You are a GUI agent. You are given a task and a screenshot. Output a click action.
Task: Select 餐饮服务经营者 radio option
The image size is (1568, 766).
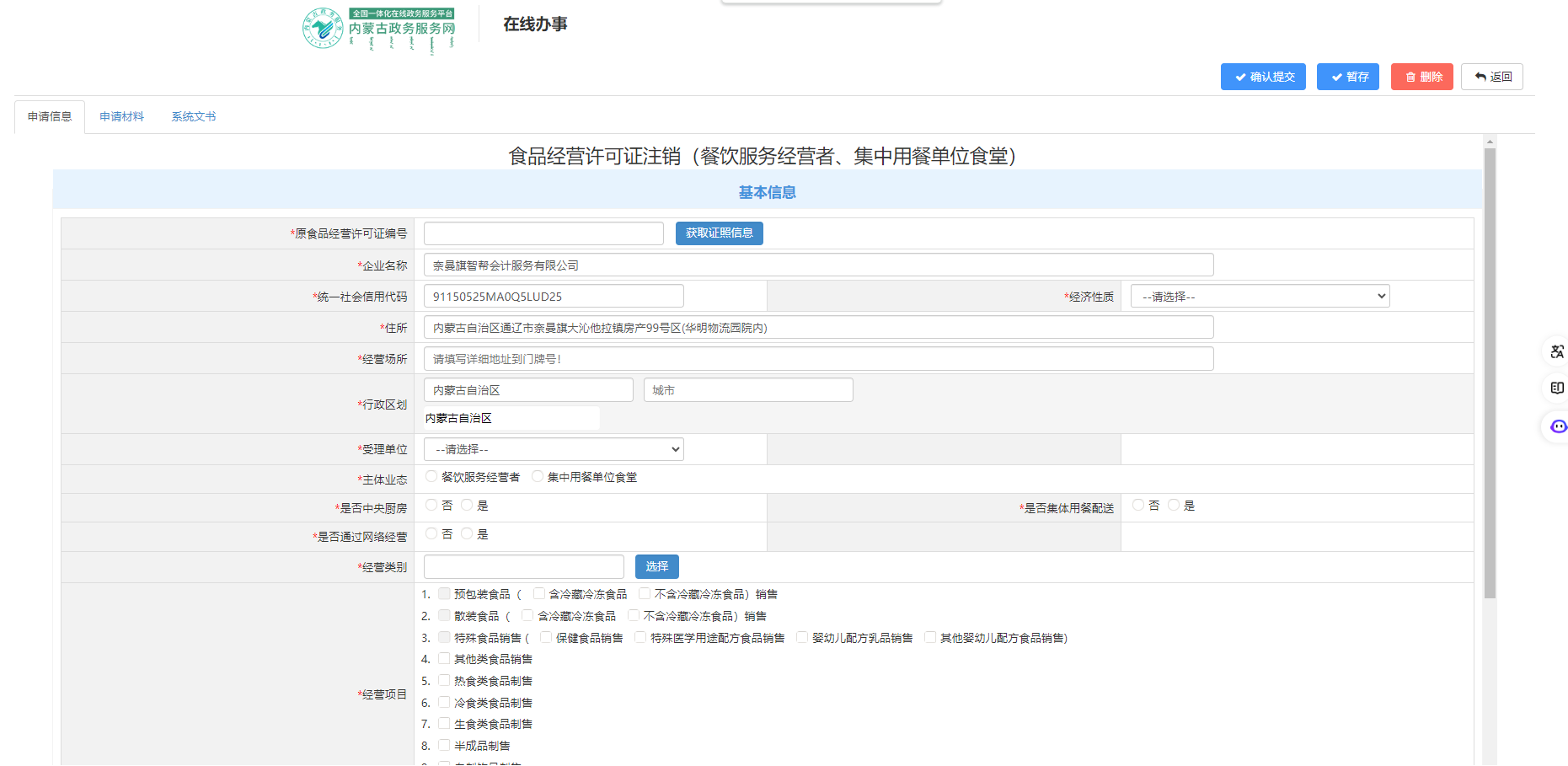(x=432, y=477)
